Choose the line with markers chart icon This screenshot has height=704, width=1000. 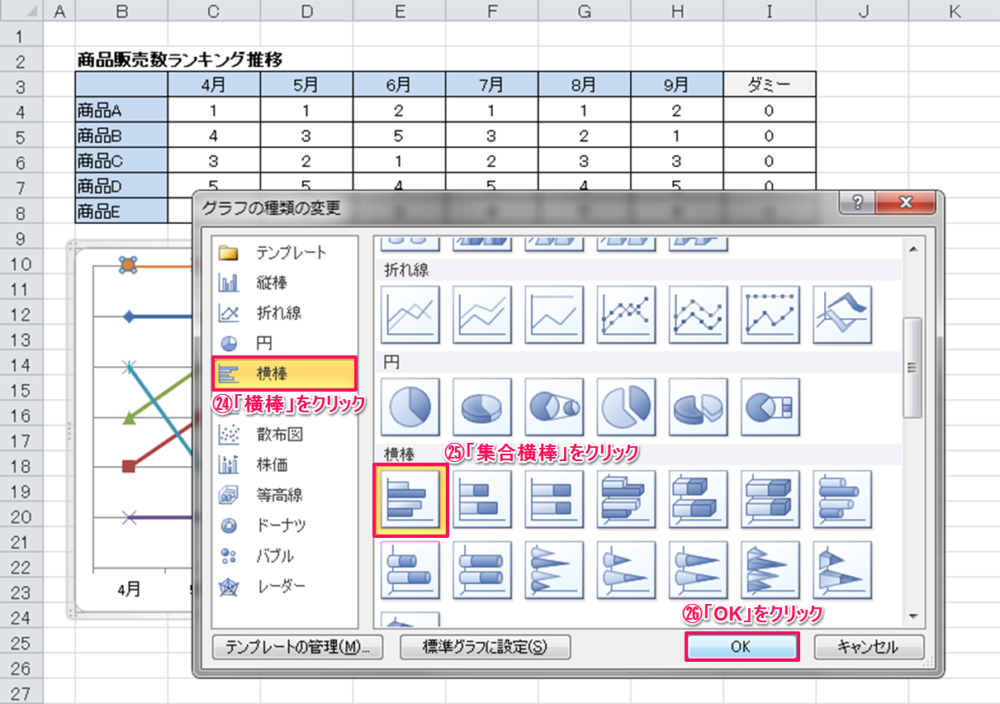626,315
